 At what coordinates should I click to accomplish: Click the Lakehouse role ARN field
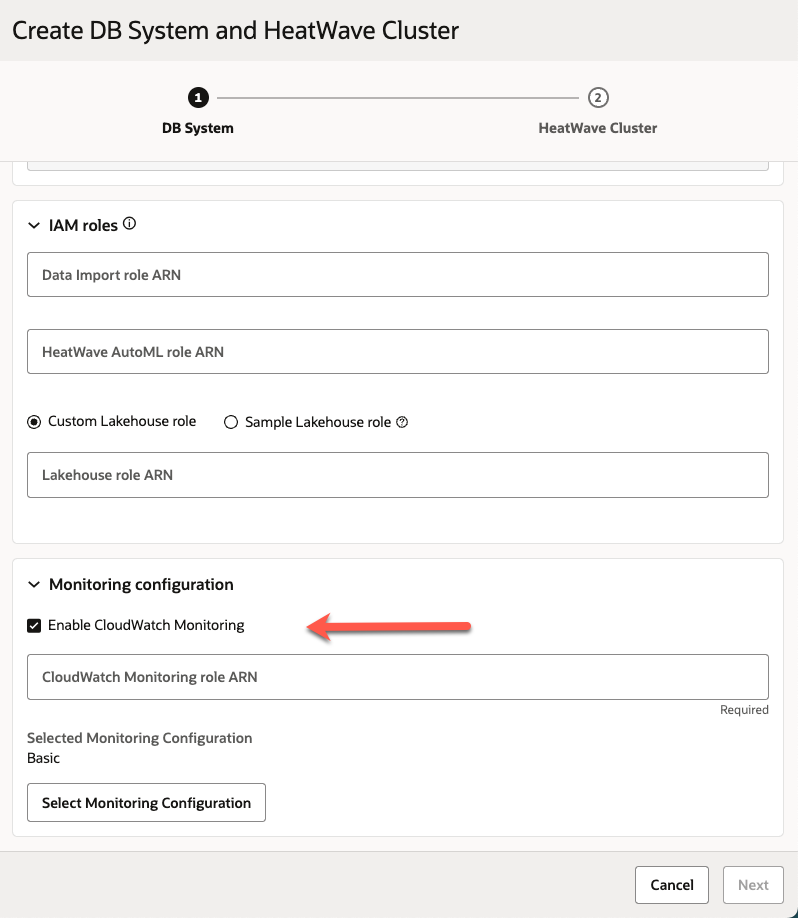point(397,474)
